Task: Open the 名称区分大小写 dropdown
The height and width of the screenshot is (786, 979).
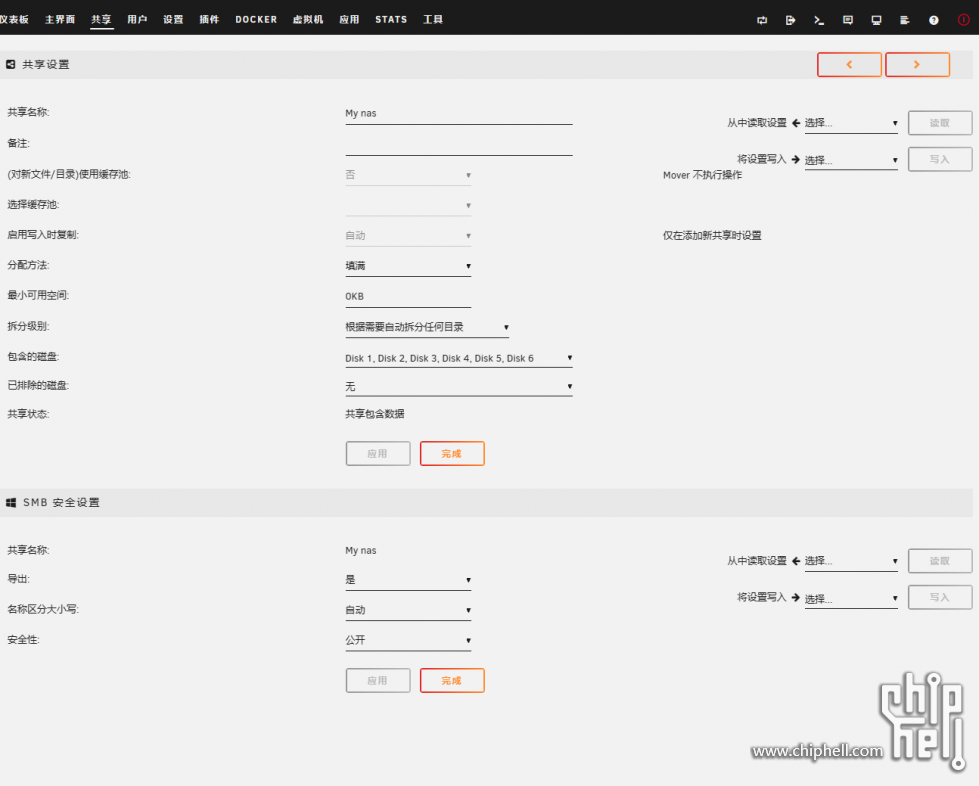Action: [408, 610]
